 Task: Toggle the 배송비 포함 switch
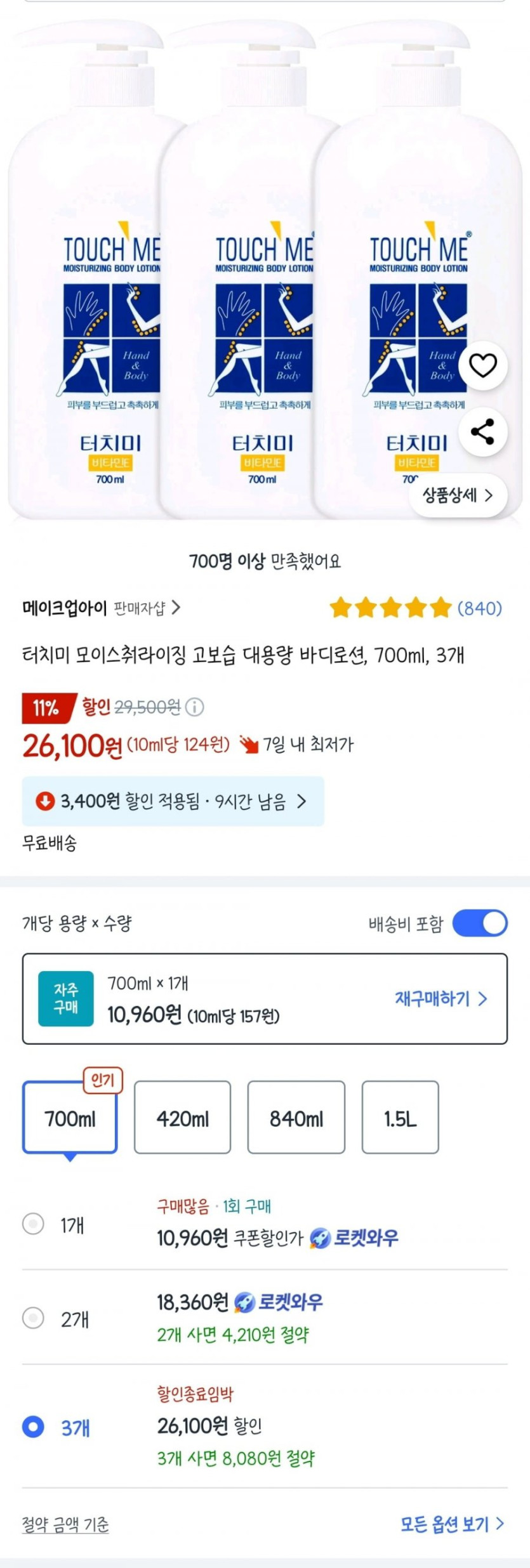tap(480, 923)
